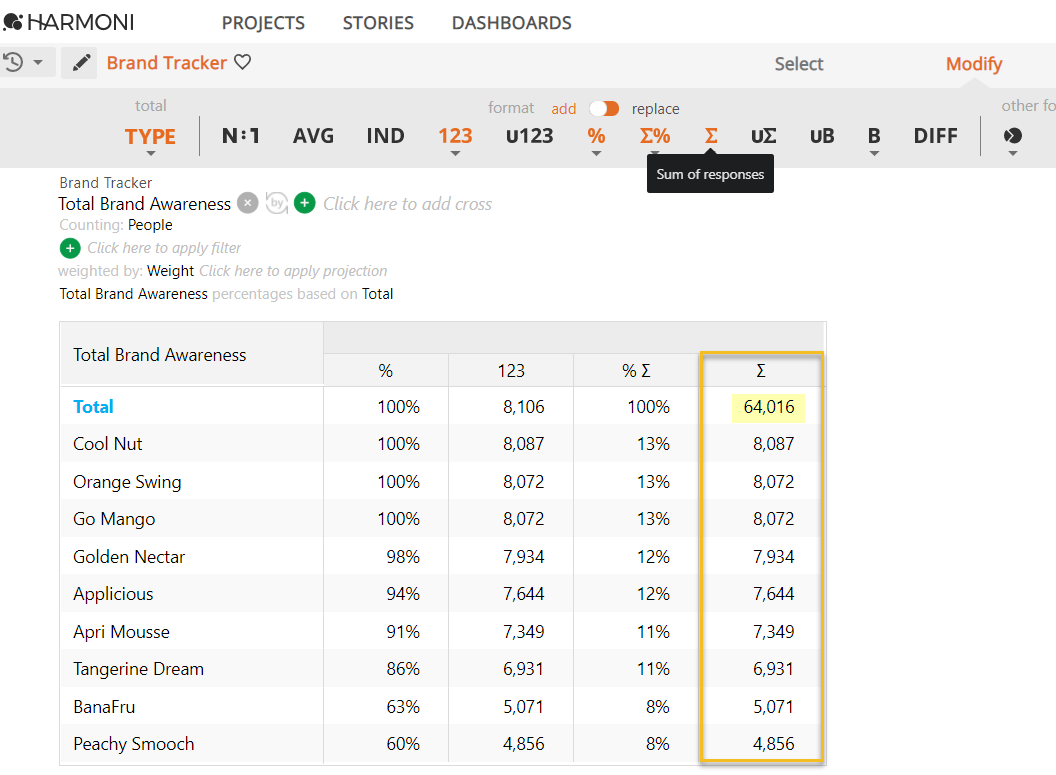Favorite Brand Tracker with the heart icon
1056x775 pixels.
click(x=242, y=62)
